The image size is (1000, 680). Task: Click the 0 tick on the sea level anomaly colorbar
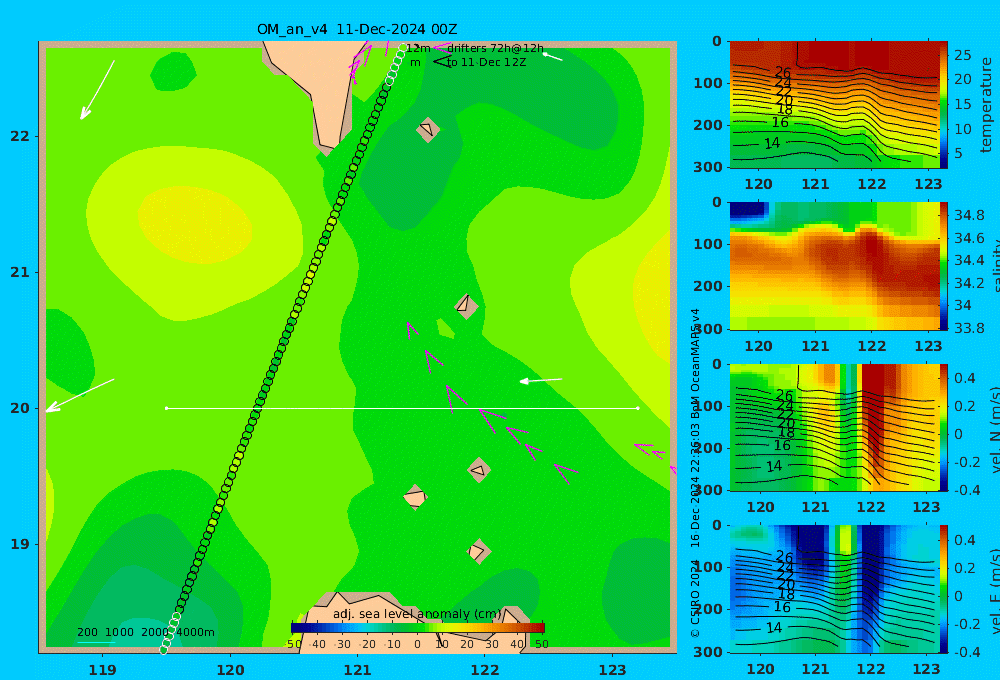pos(417,644)
